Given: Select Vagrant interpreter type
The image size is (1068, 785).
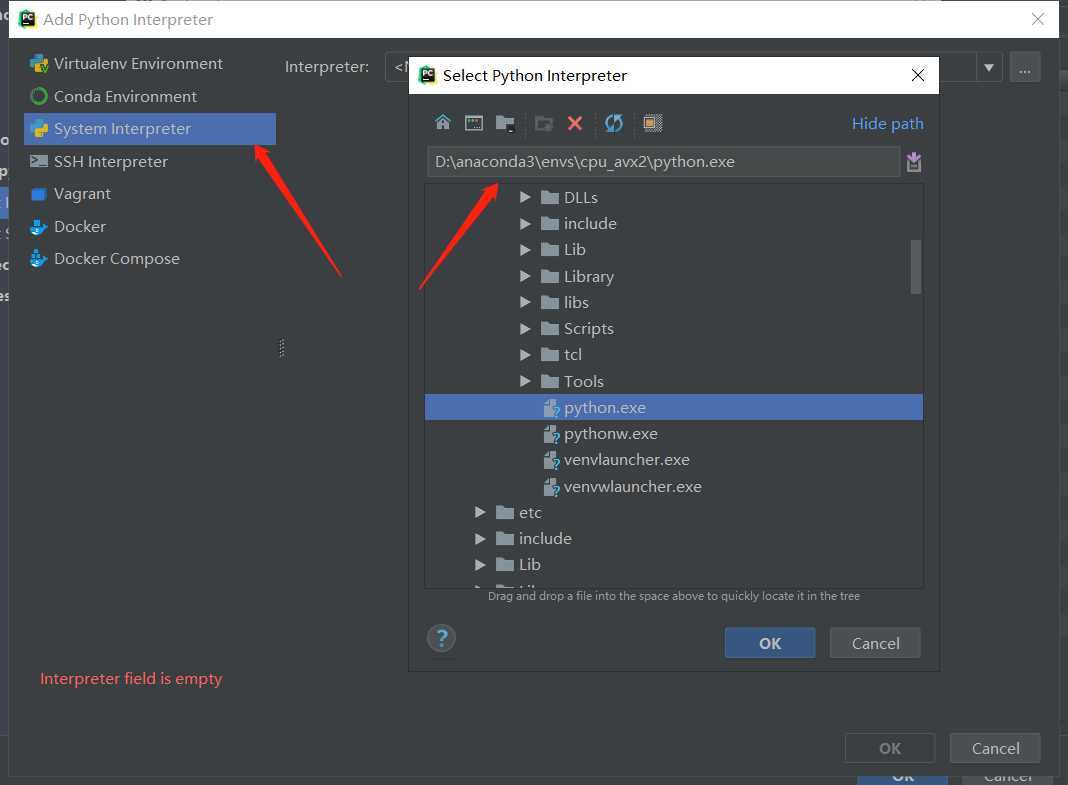Looking at the screenshot, I should [x=150, y=193].
